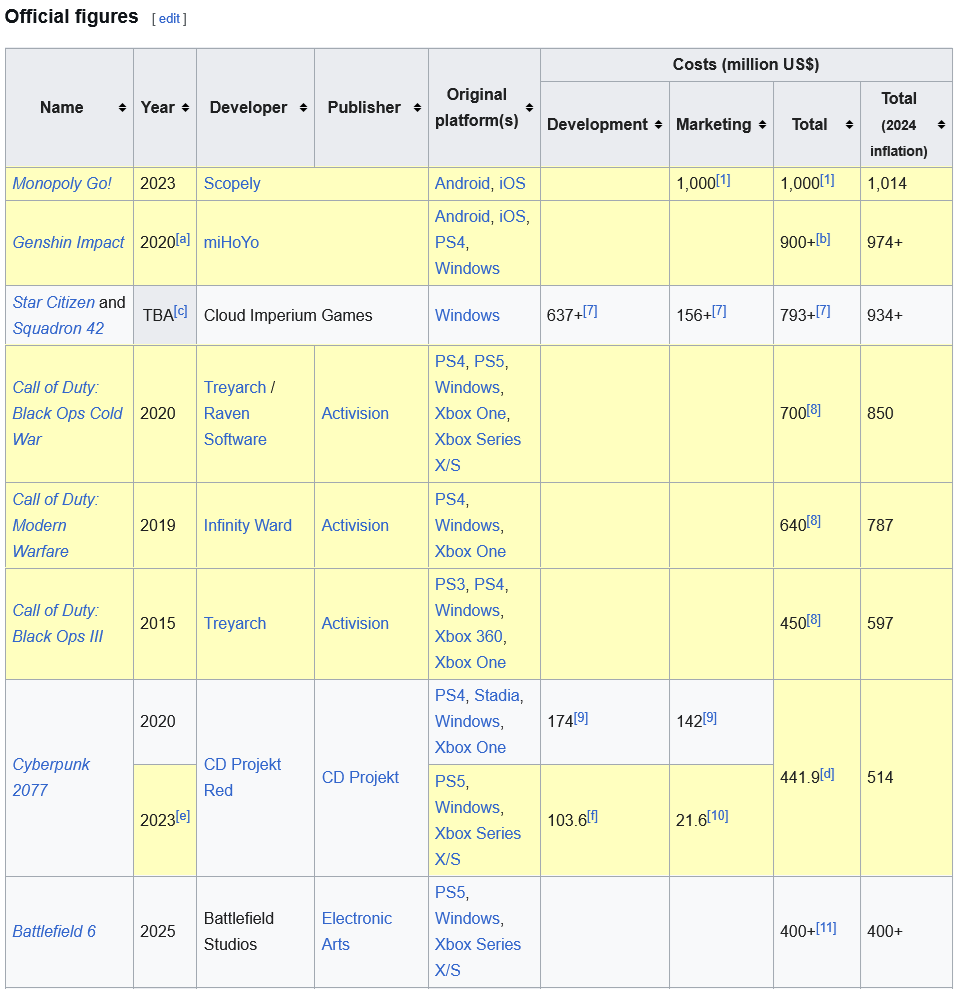Click the edit link beside Official figures

(x=169, y=19)
